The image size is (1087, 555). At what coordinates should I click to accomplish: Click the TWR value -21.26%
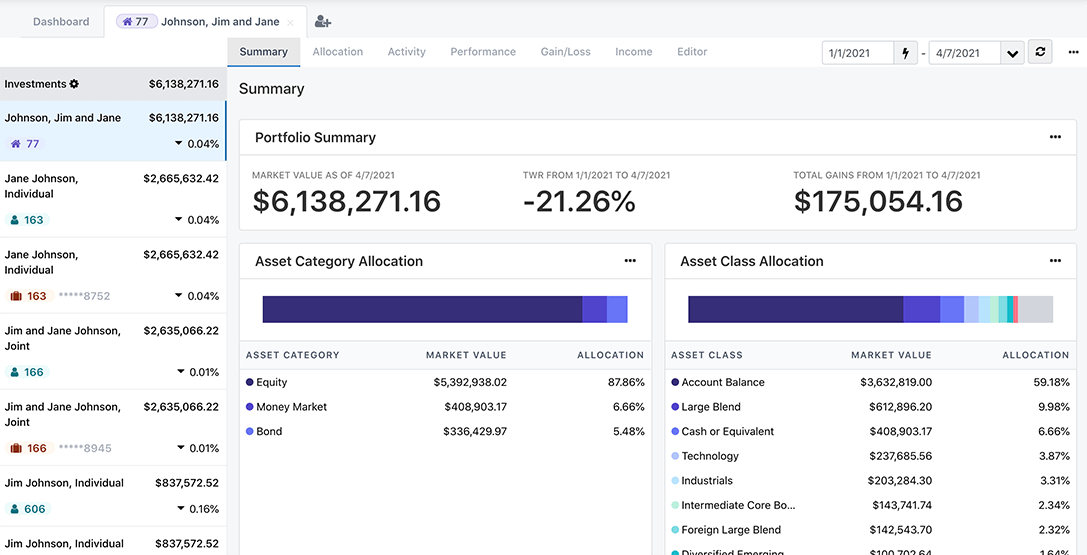(x=579, y=201)
